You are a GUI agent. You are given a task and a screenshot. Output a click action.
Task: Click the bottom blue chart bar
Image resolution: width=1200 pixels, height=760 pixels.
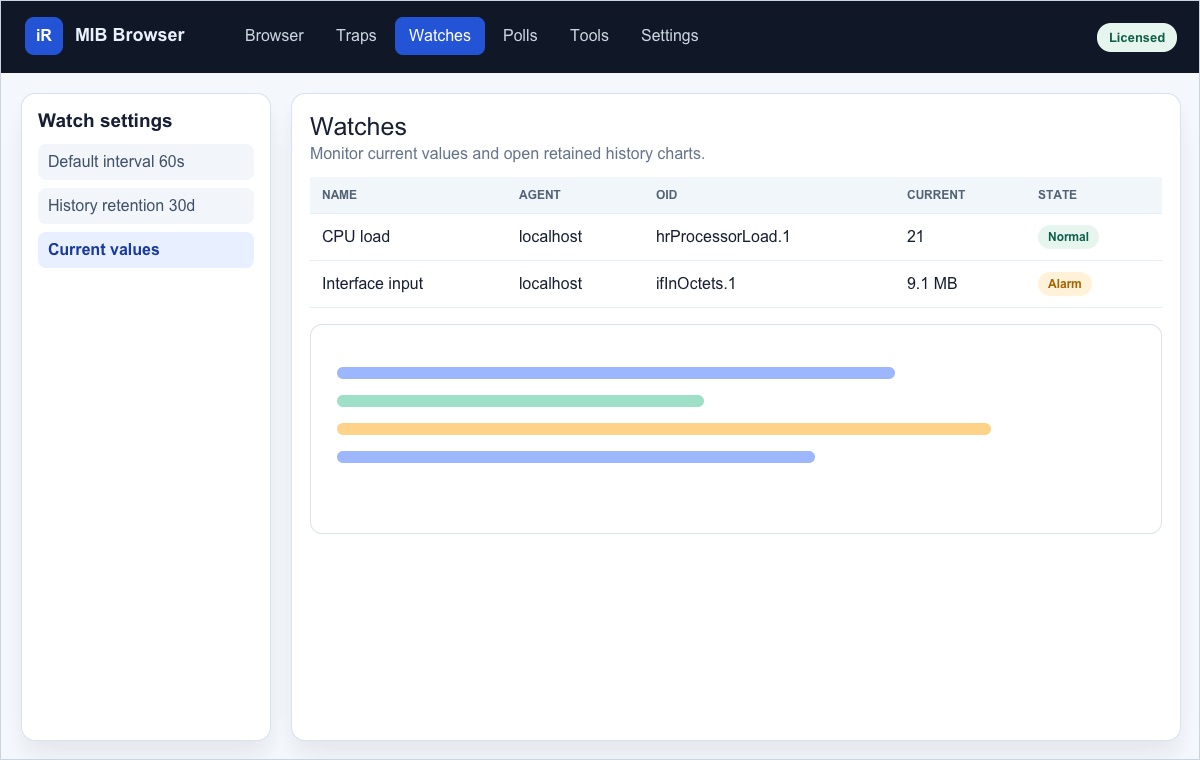point(576,457)
